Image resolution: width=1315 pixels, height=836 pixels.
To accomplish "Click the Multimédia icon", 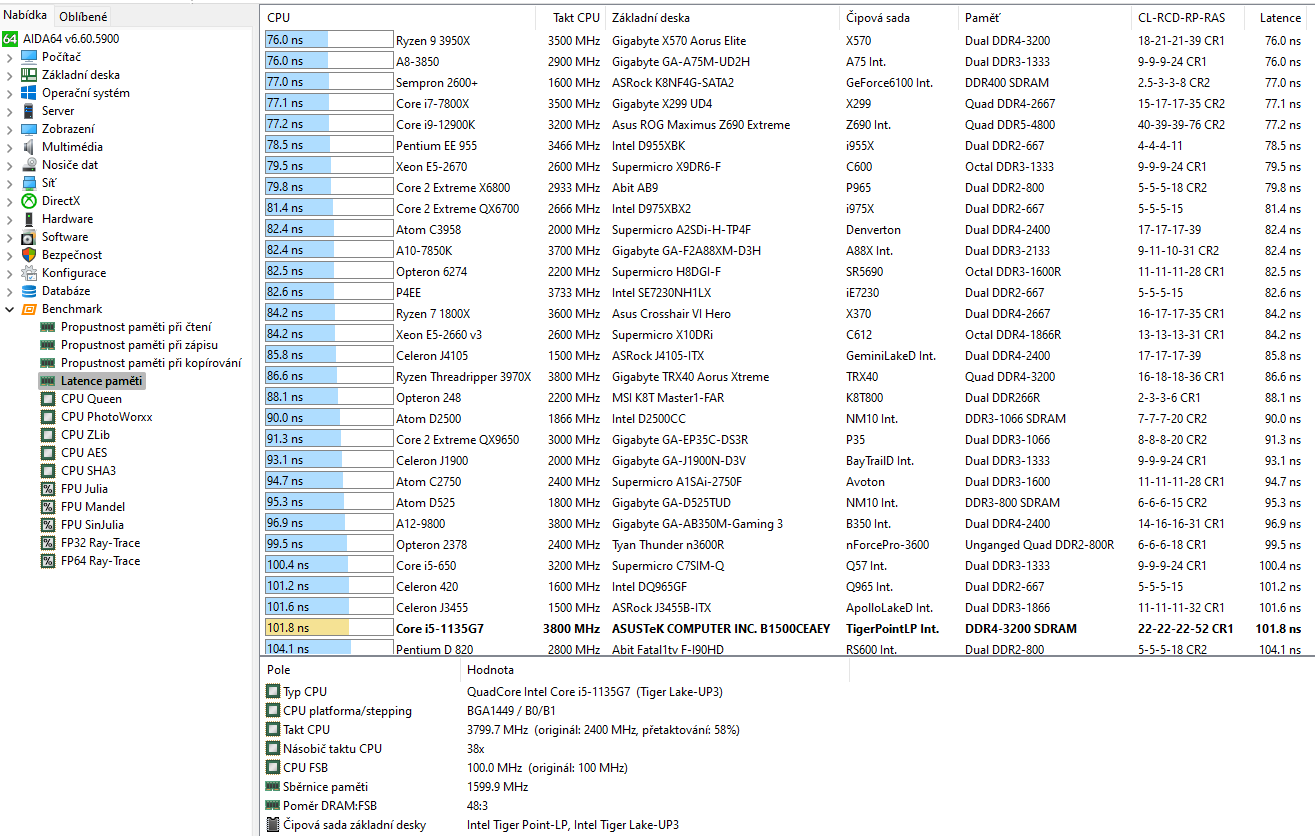I will click(x=29, y=147).
